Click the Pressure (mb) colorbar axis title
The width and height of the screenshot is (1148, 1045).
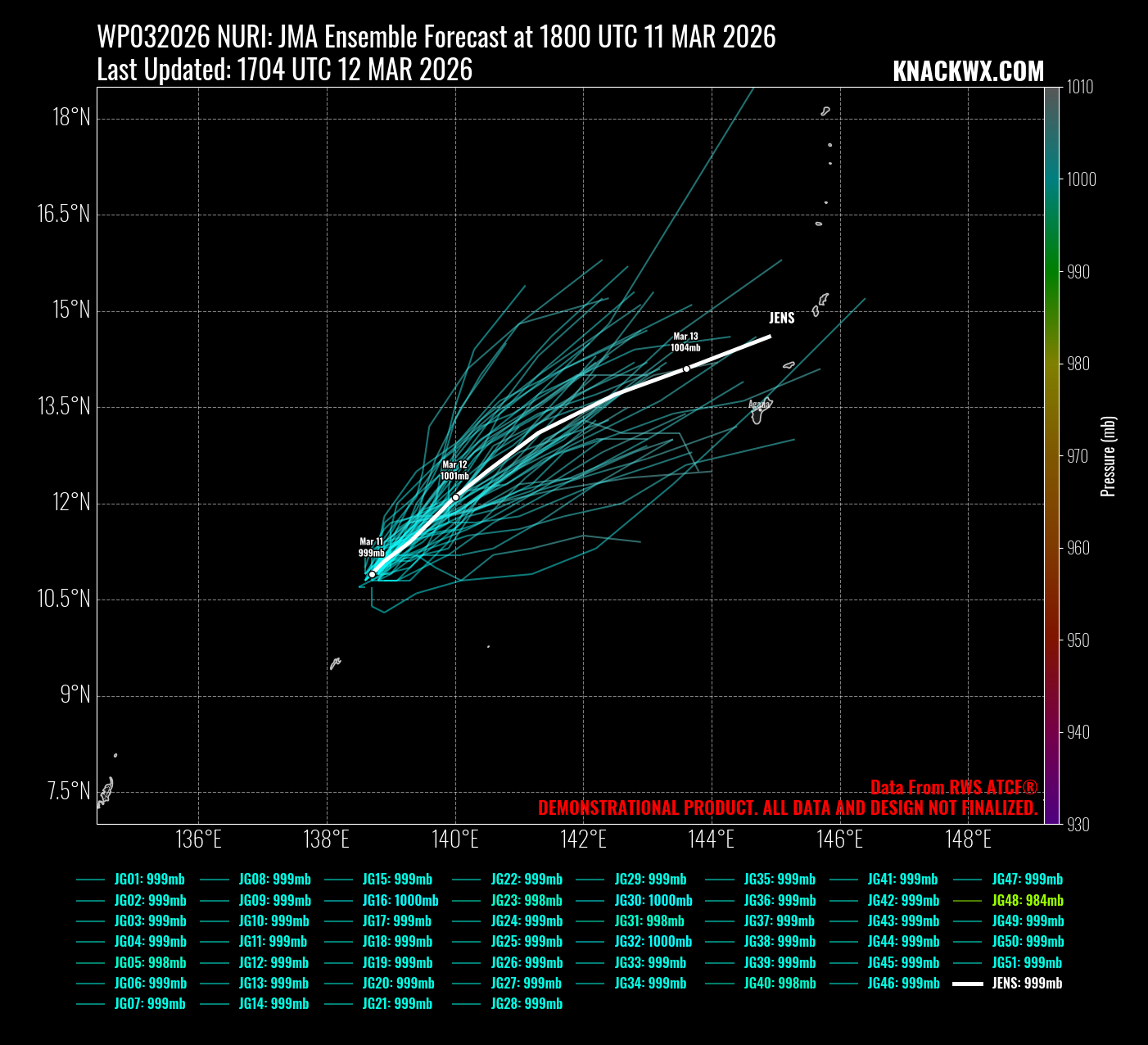(x=1109, y=456)
